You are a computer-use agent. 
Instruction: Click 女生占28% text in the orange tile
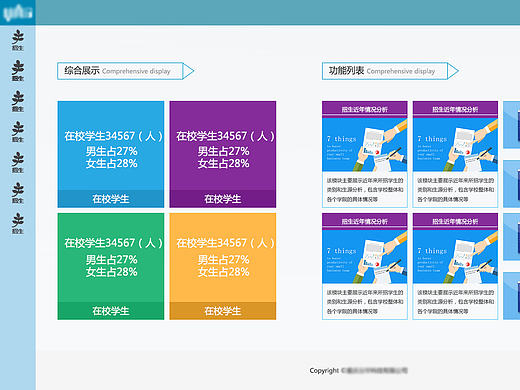click(224, 272)
